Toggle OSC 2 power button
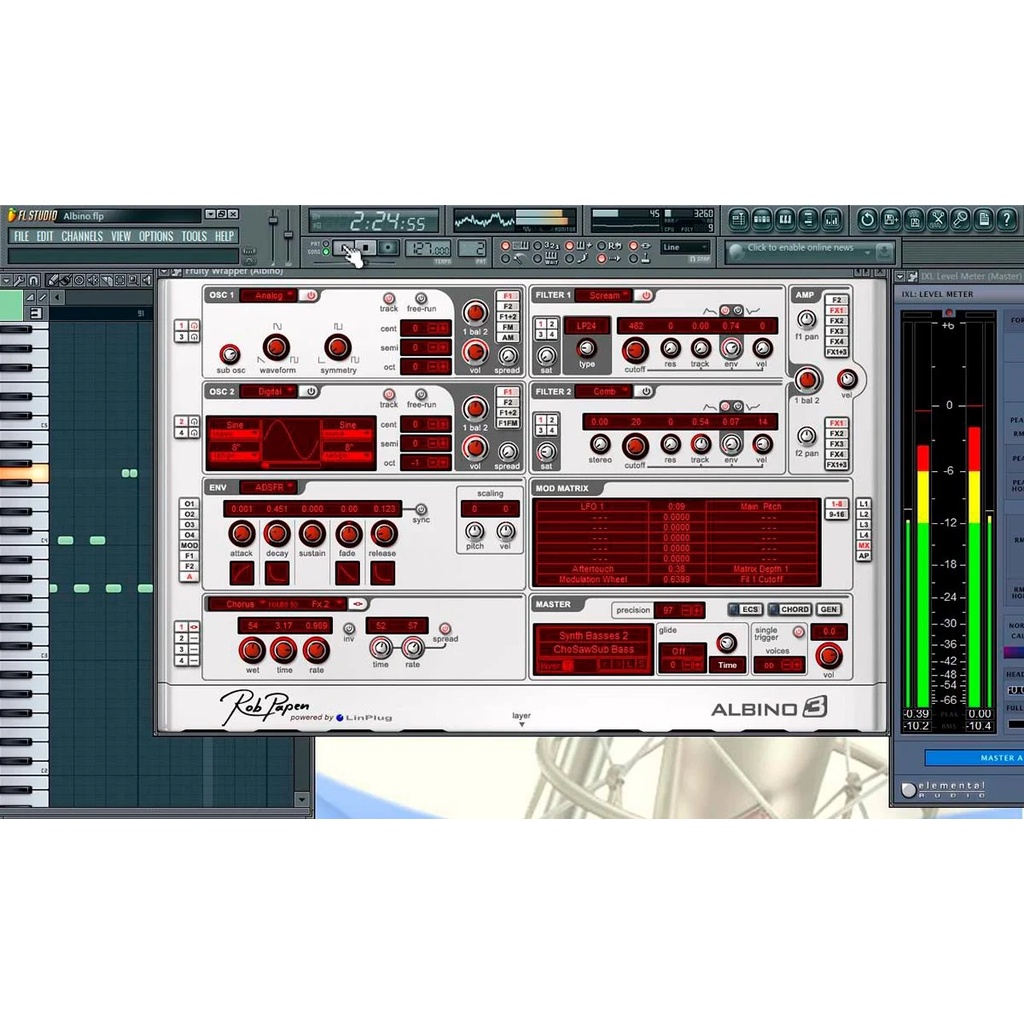The width and height of the screenshot is (1024, 1024). (x=311, y=391)
